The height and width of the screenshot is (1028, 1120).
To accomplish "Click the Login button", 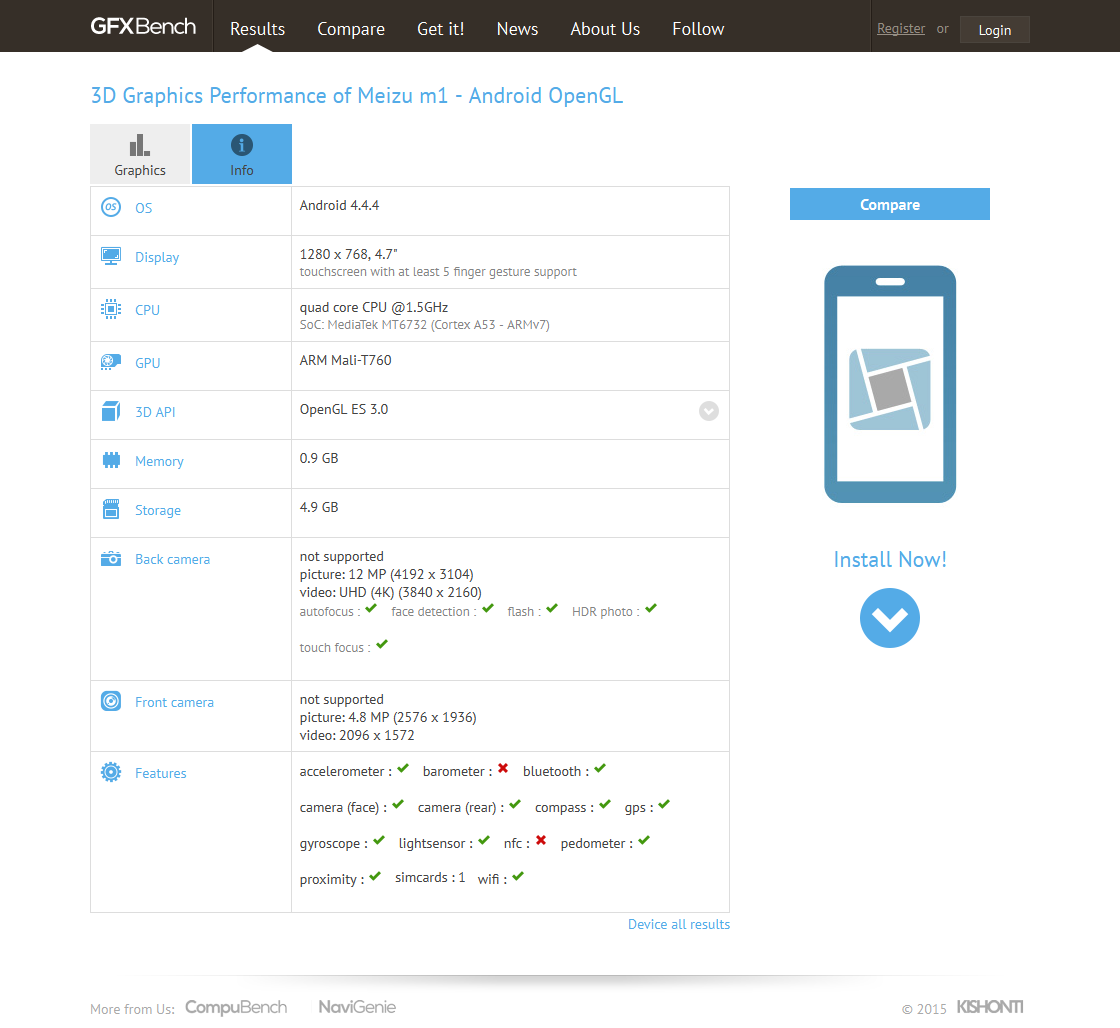I will click(994, 29).
